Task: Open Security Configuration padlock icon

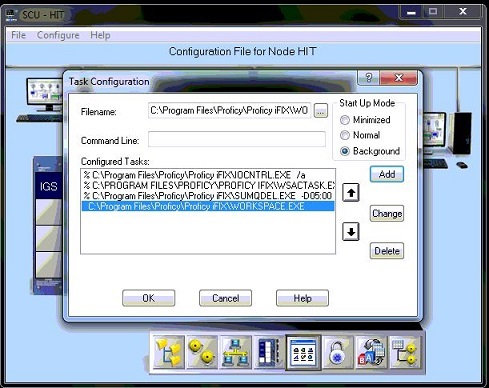Action: tap(337, 353)
